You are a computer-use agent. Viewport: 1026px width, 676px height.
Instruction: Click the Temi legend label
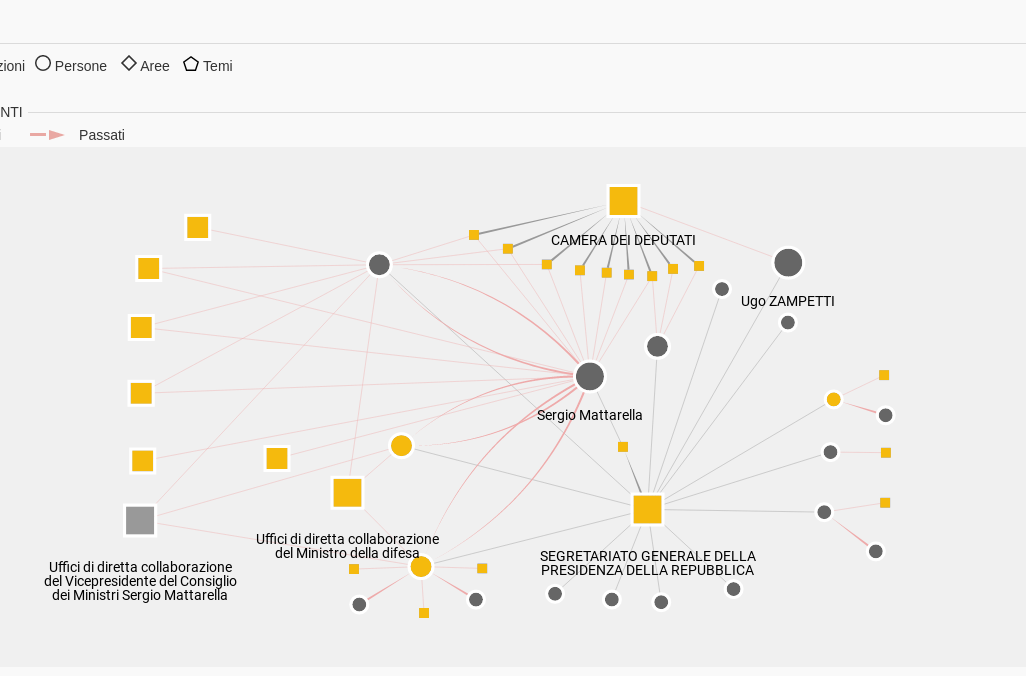[217, 66]
